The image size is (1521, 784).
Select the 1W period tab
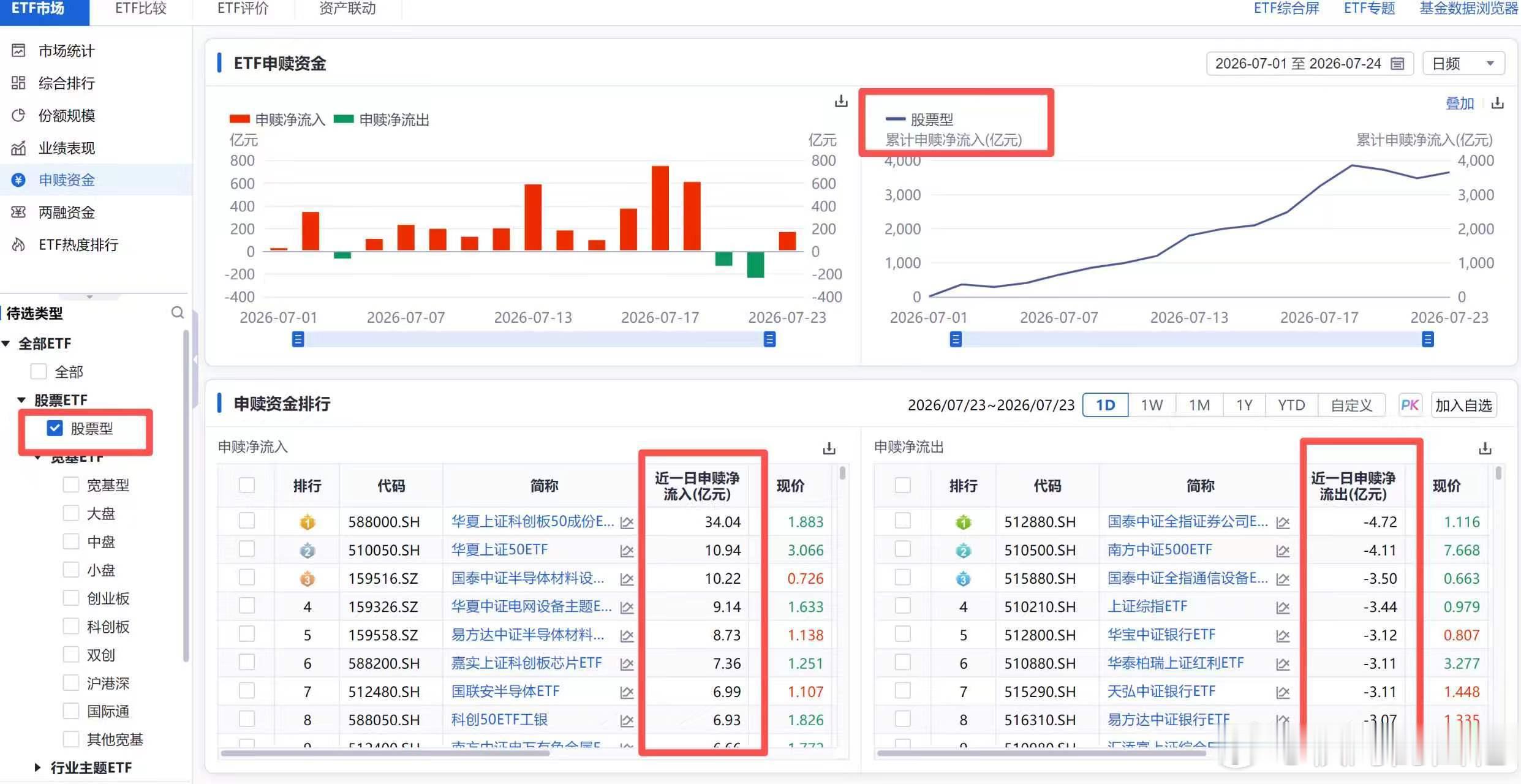[x=1152, y=405]
